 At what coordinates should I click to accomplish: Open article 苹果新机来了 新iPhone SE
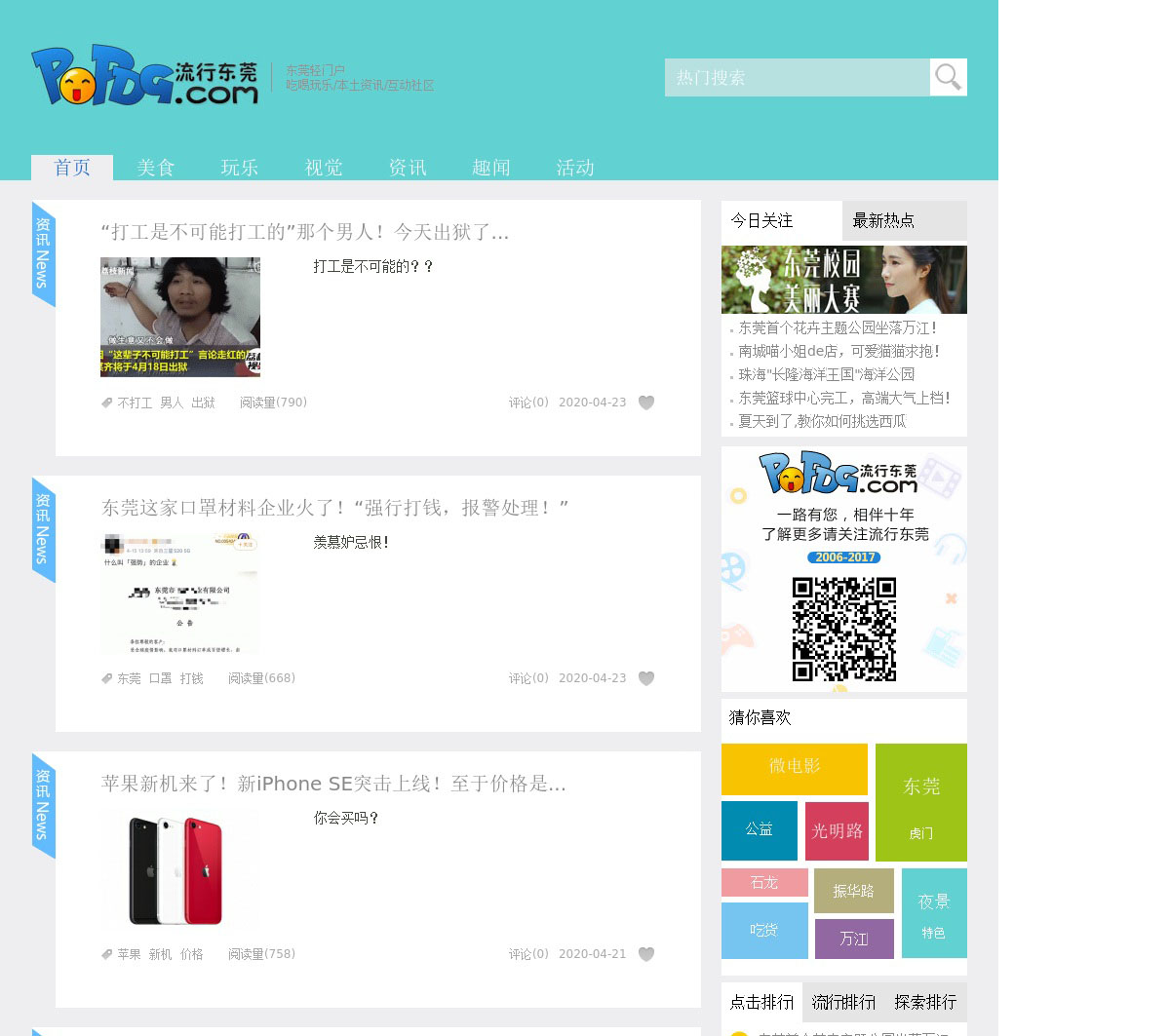pyautogui.click(x=333, y=784)
